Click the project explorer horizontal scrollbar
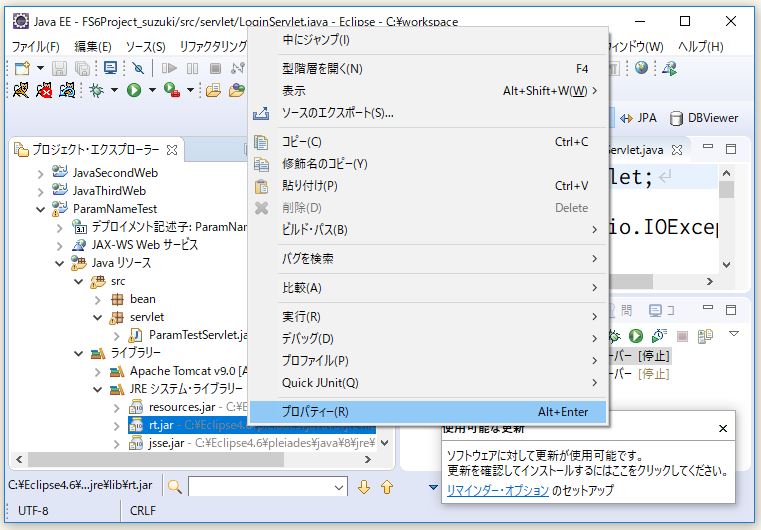This screenshot has width=761, height=530. (x=155, y=459)
